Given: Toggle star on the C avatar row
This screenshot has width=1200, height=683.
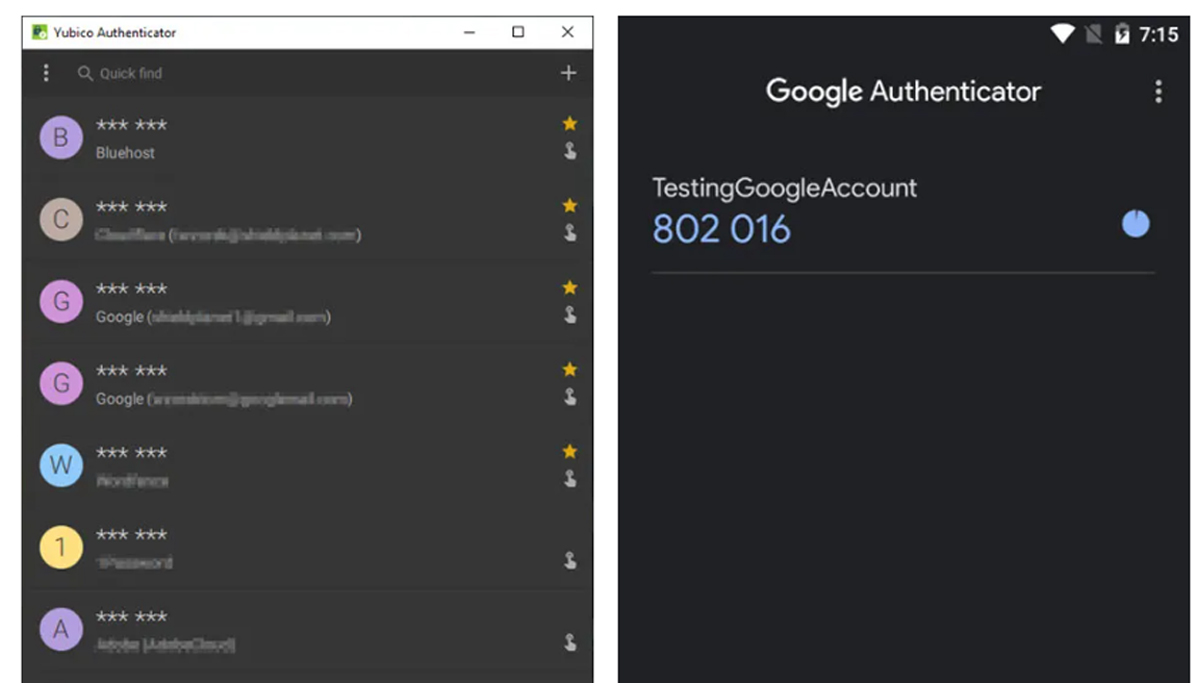Looking at the screenshot, I should tap(570, 206).
